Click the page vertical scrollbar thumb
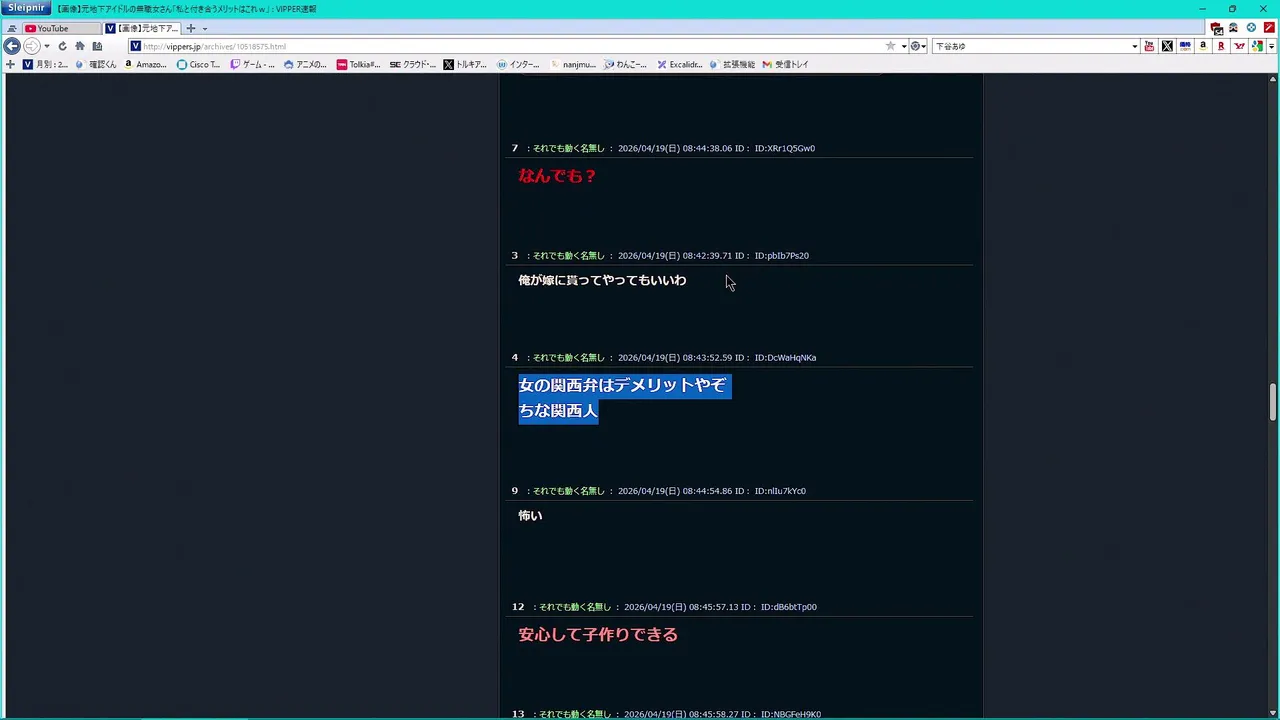Viewport: 1280px width, 720px height. pyautogui.click(x=1273, y=401)
